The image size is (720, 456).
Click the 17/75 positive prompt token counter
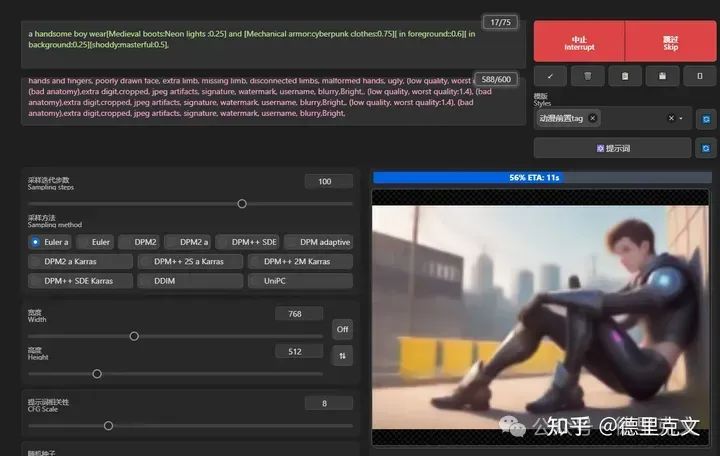[500, 22]
